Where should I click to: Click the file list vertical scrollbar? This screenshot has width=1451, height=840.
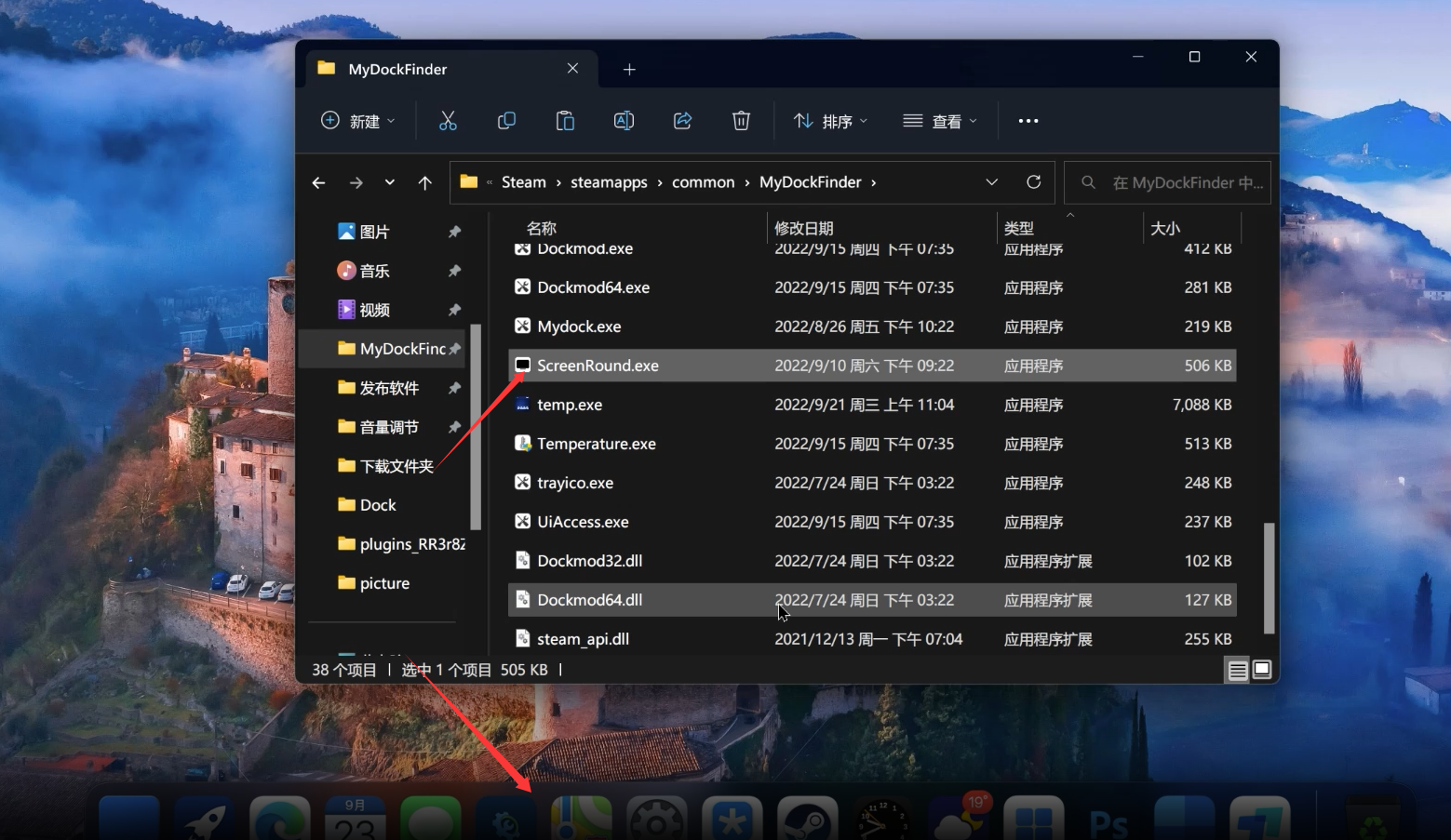point(1269,578)
